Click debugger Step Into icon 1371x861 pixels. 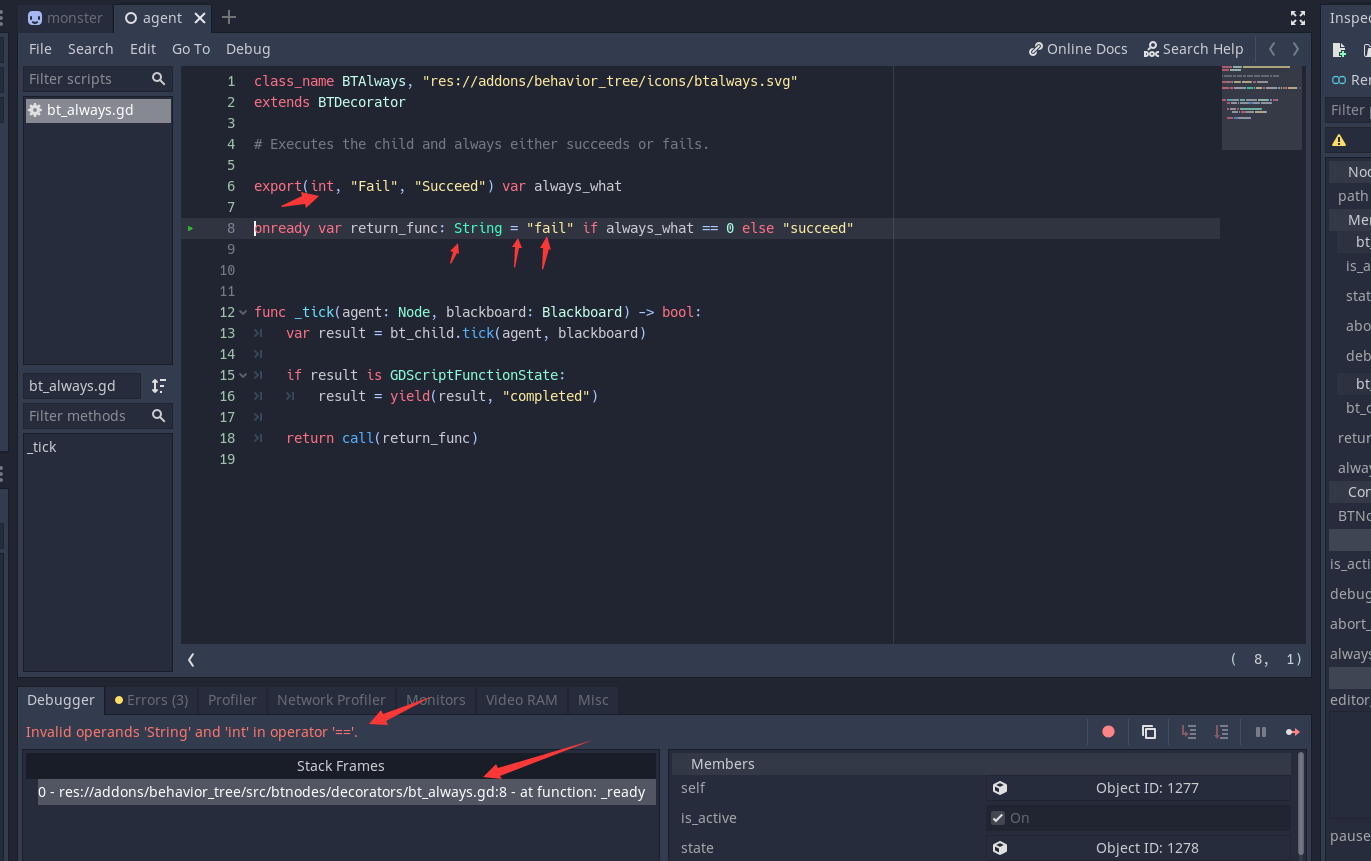click(x=1188, y=732)
